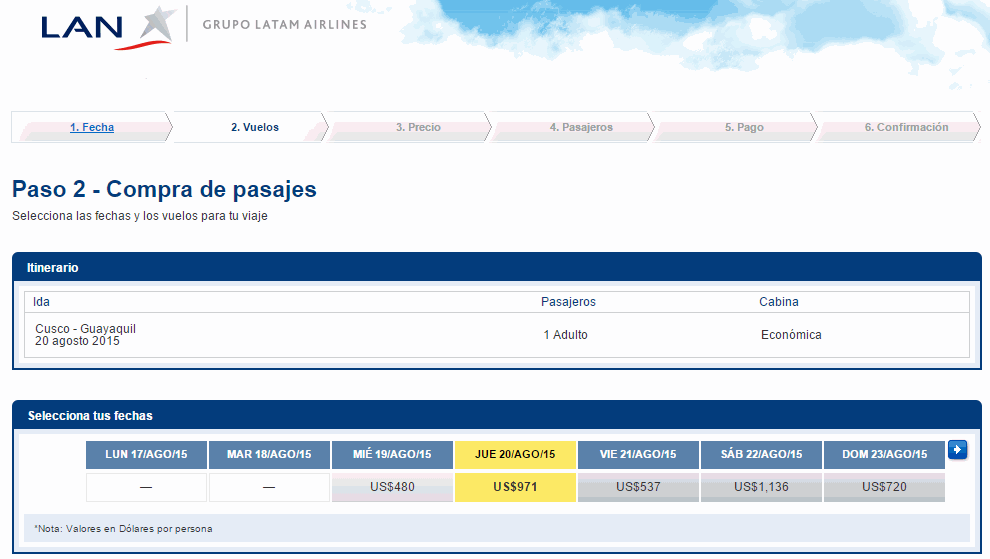The width and height of the screenshot is (990, 559).
Task: Choose the US$720 fare
Action: click(884, 488)
